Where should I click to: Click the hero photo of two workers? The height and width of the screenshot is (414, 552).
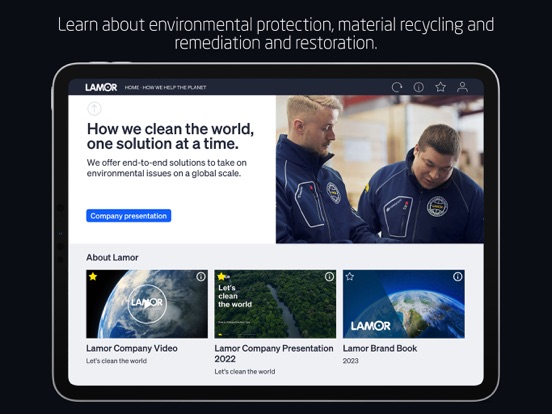[x=380, y=169]
